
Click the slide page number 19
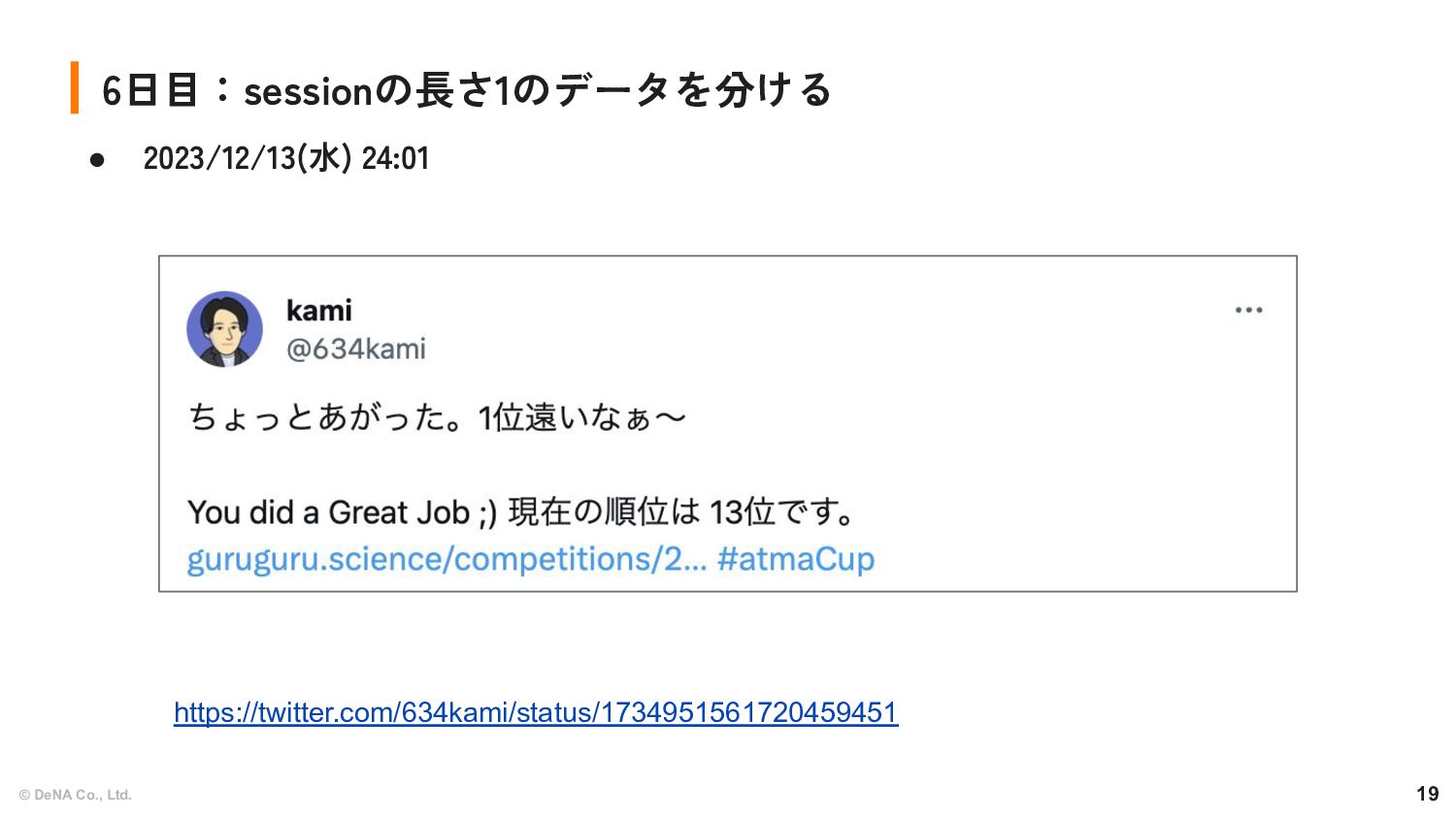(x=1427, y=794)
